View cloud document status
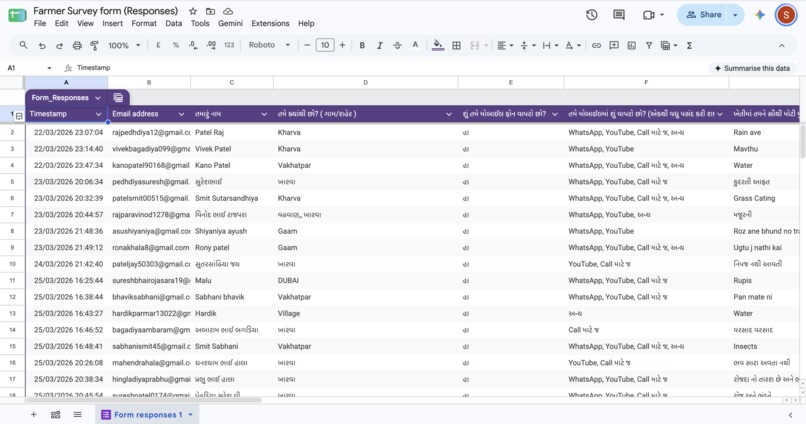806x424 pixels. [228, 11]
